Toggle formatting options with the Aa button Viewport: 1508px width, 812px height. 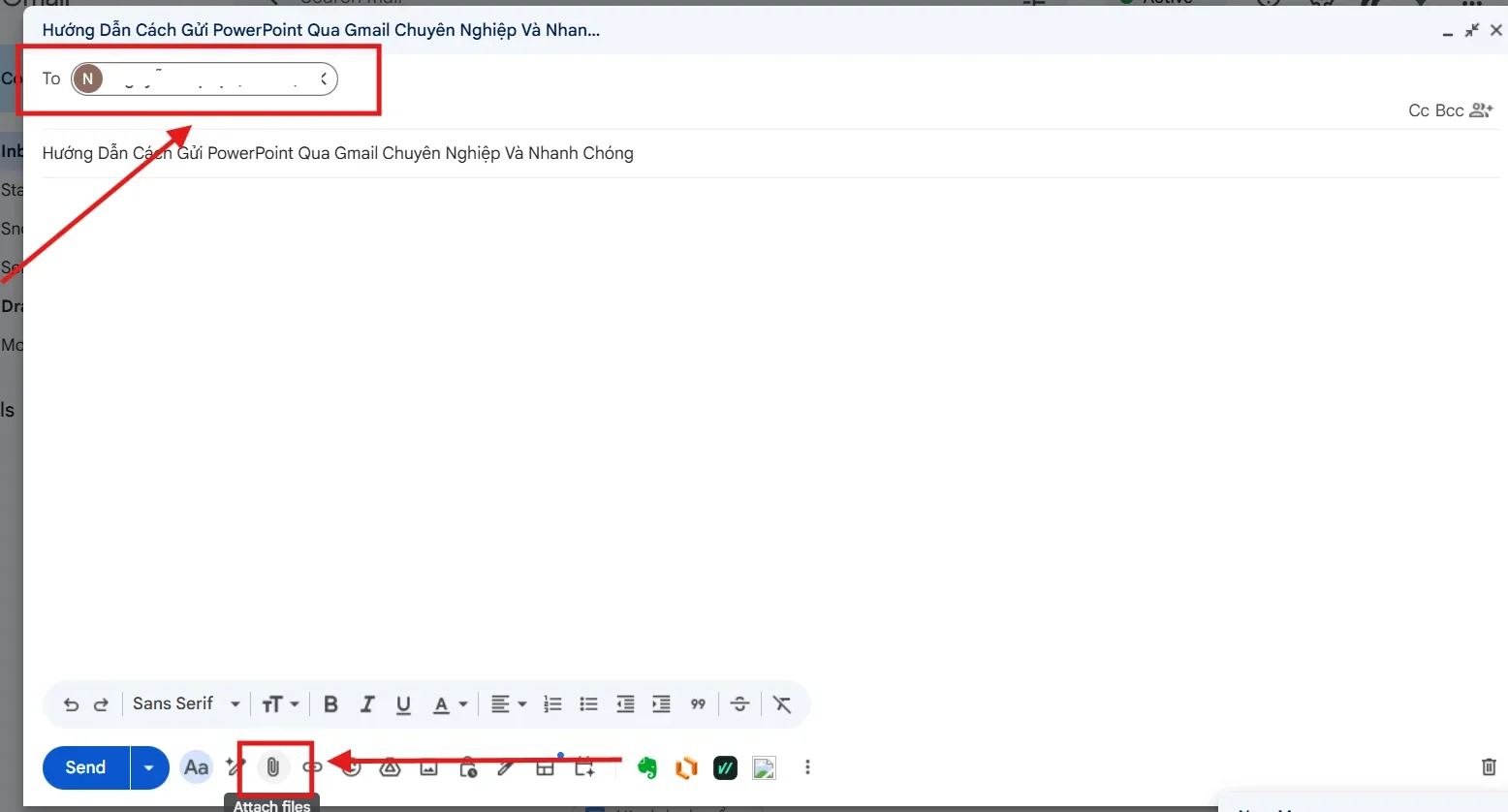click(197, 767)
